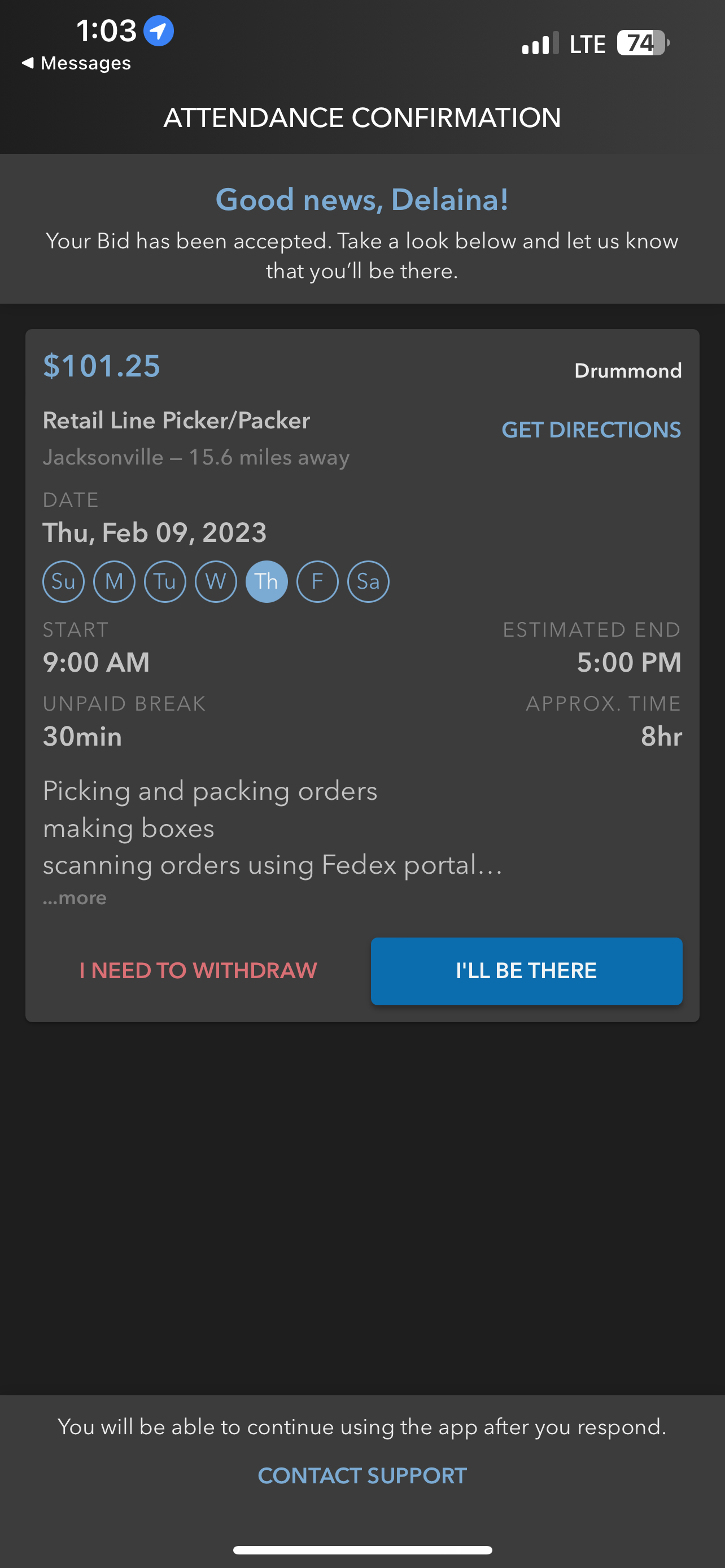The width and height of the screenshot is (725, 1568).
Task: Tap the battery level indicator
Action: pos(643,43)
